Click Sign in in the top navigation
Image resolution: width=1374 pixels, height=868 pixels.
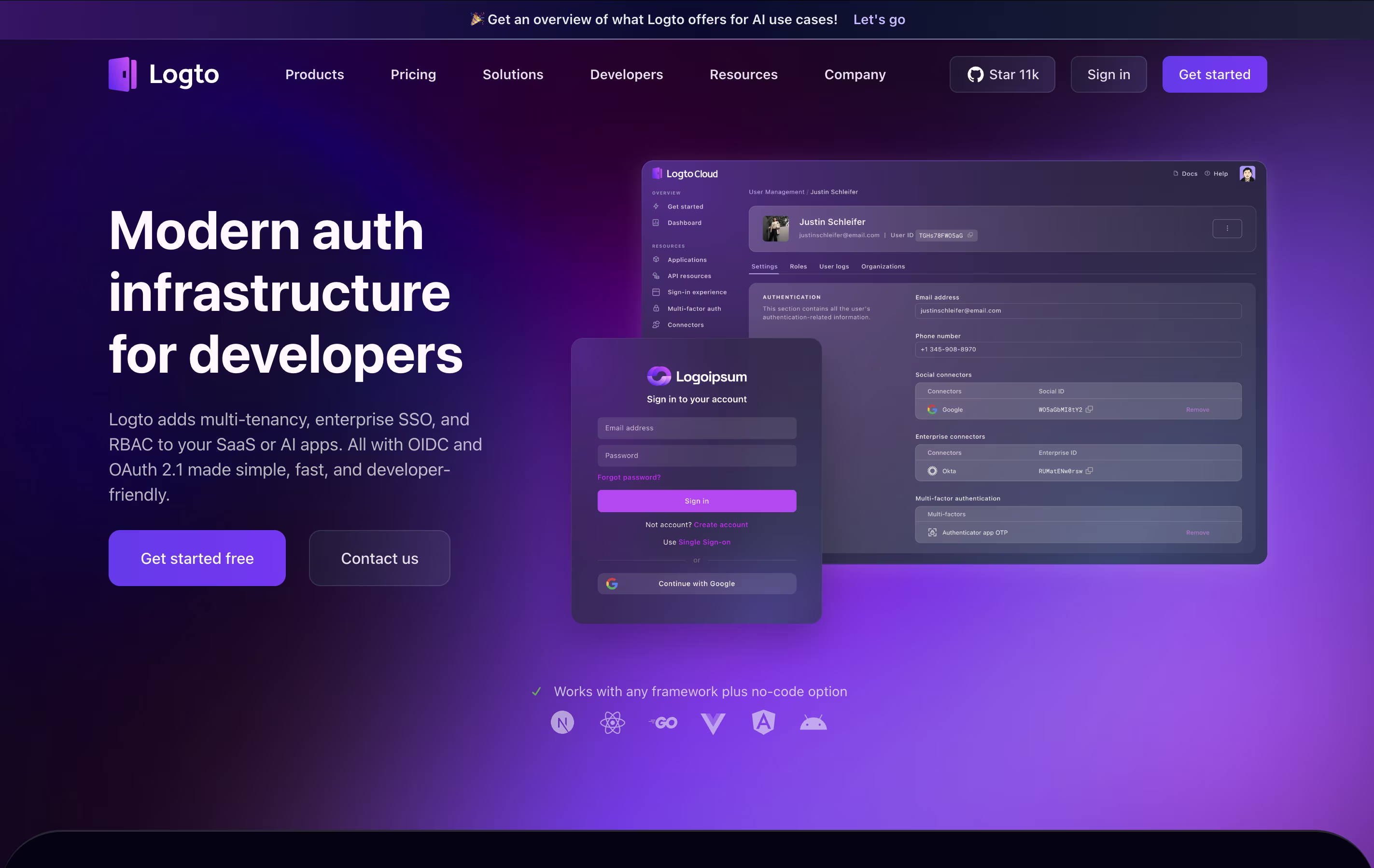pyautogui.click(x=1108, y=74)
